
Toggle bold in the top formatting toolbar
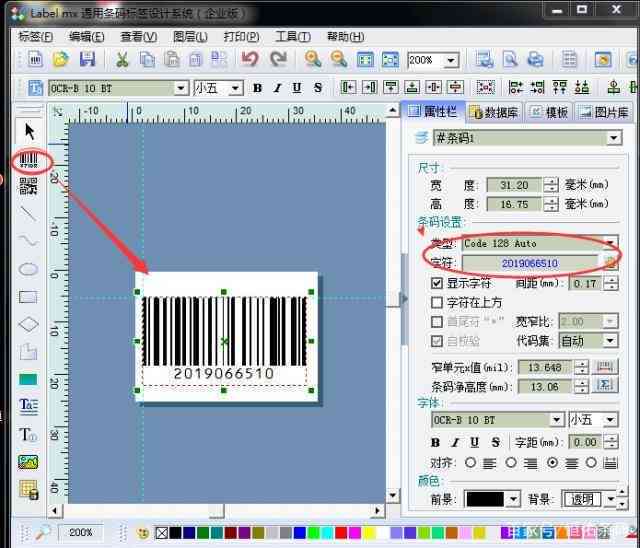[257, 88]
